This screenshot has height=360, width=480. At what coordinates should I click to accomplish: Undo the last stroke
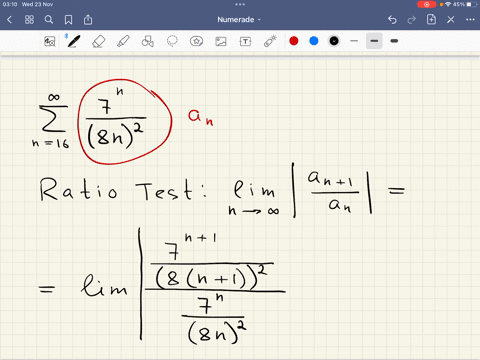pyautogui.click(x=392, y=20)
